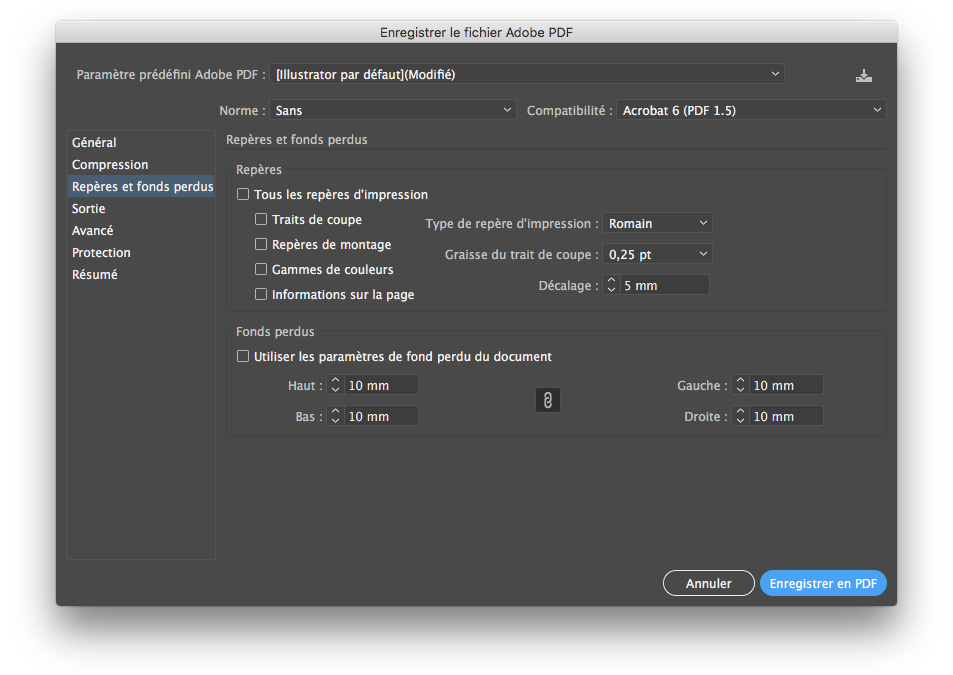Tick the Gammes de couleurs checkbox
Viewport: 953px width, 675px height.
click(x=261, y=269)
